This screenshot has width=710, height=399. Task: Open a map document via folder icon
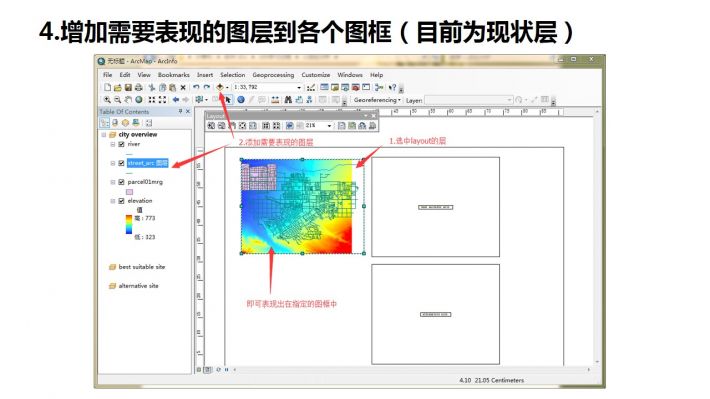[118, 87]
